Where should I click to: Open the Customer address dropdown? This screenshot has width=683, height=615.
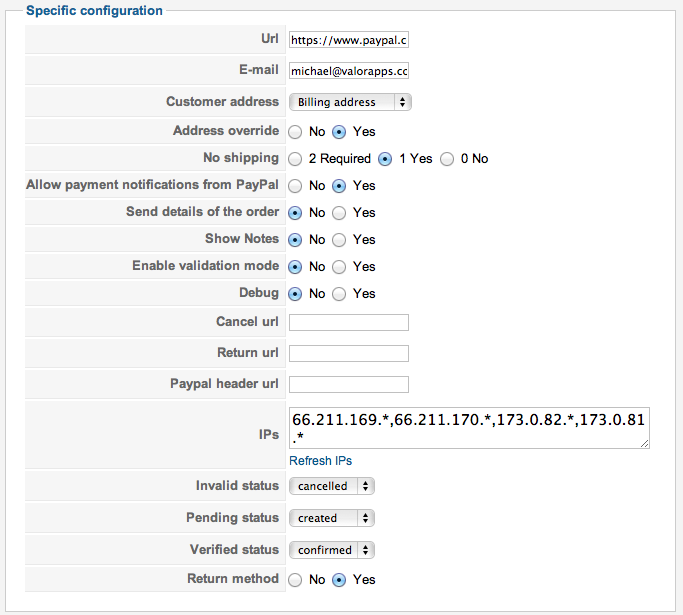[350, 102]
